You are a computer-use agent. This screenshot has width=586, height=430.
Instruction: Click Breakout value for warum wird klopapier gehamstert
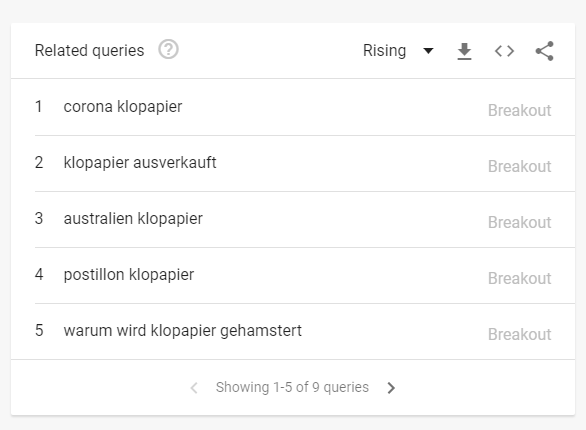point(519,335)
